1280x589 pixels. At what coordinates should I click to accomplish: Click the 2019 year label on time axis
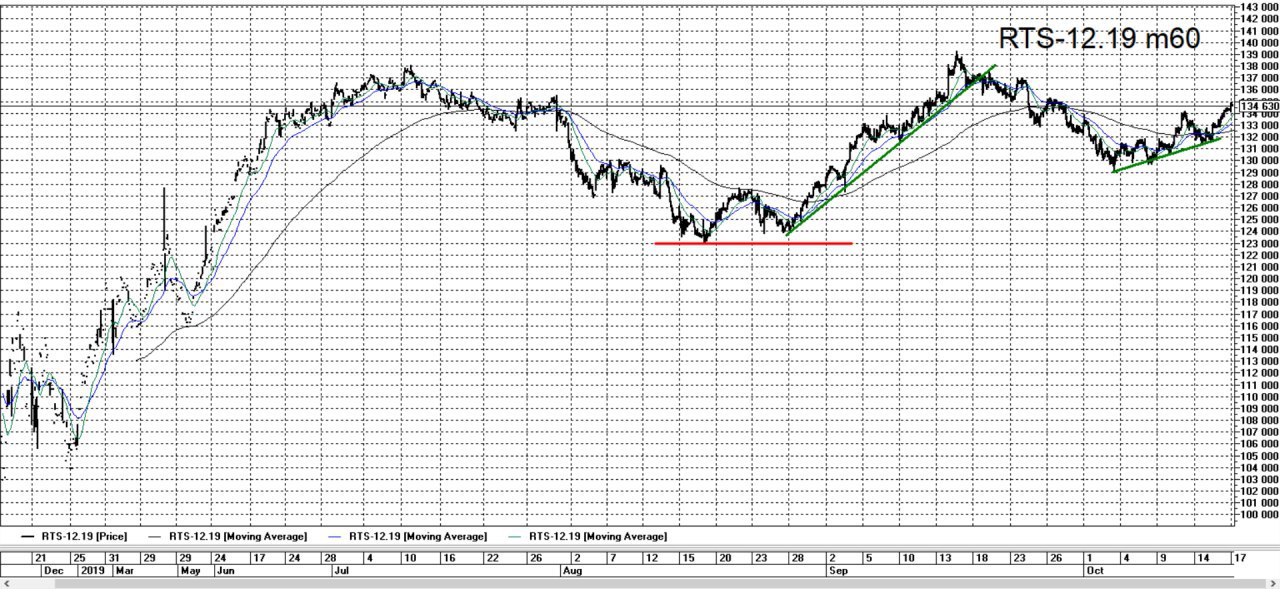click(93, 571)
